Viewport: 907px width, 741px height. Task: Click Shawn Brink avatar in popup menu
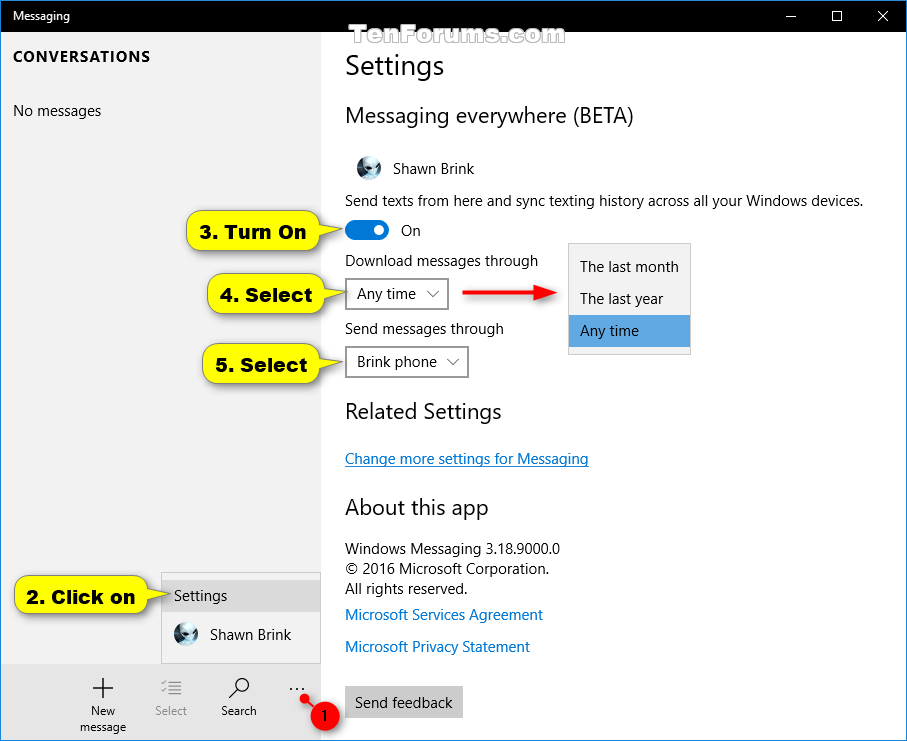pyautogui.click(x=186, y=635)
